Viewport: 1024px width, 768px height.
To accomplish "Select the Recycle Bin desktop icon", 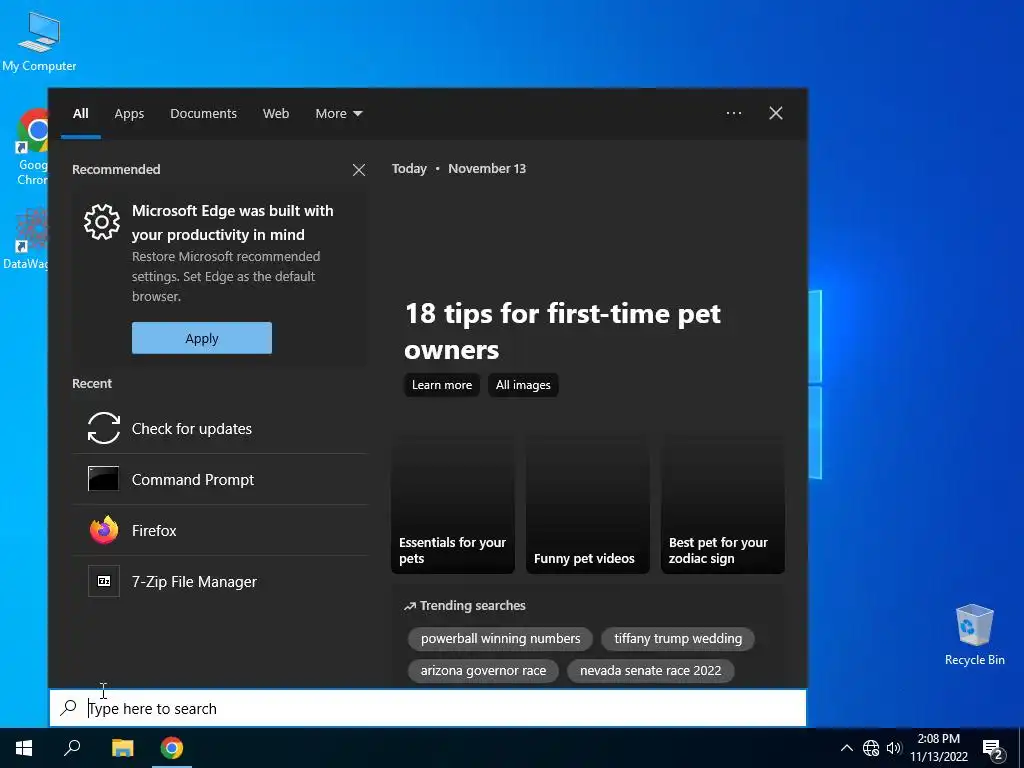I will (x=974, y=635).
